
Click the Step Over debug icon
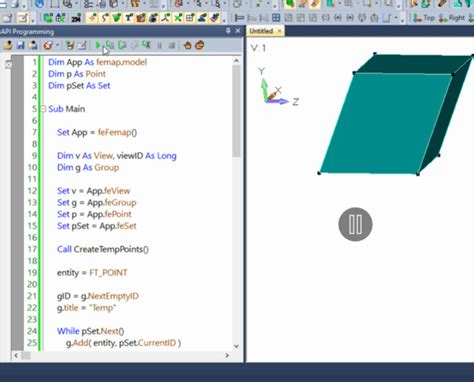coord(122,45)
